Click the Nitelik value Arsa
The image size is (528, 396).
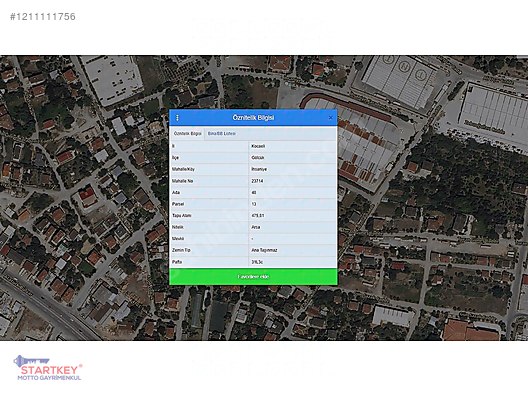(256, 227)
